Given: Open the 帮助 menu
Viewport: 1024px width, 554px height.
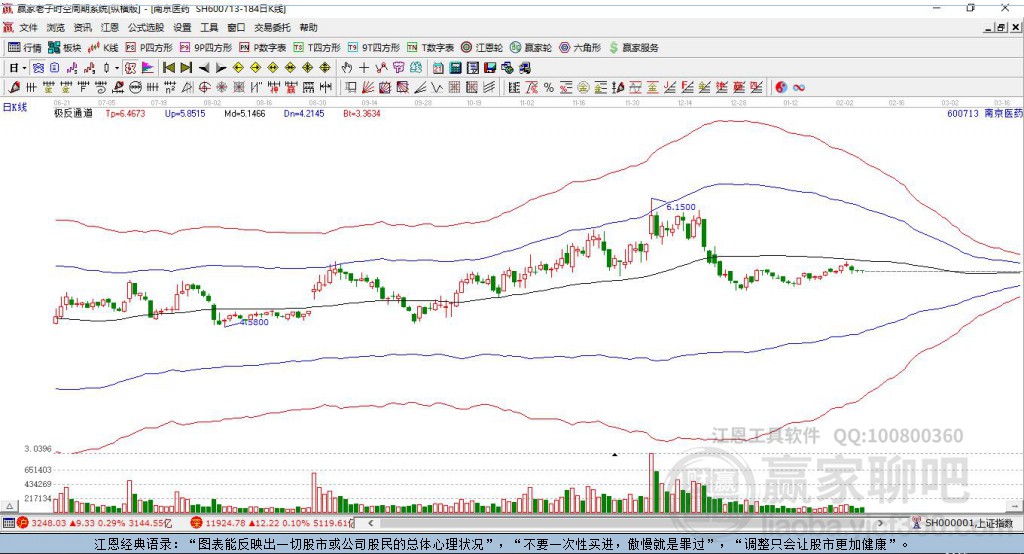Looking at the screenshot, I should (308, 27).
